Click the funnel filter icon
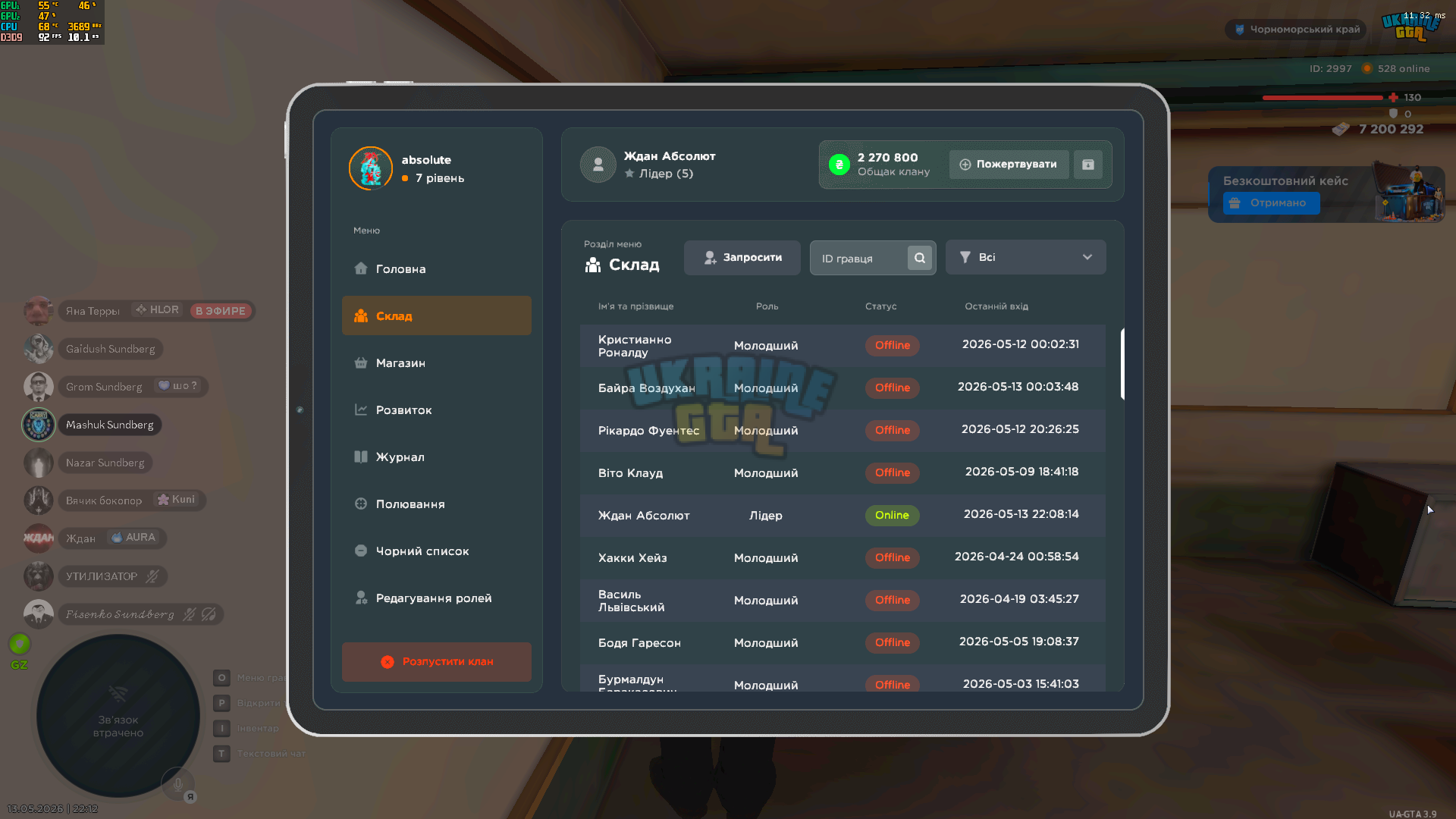The height and width of the screenshot is (819, 1456). pos(965,257)
